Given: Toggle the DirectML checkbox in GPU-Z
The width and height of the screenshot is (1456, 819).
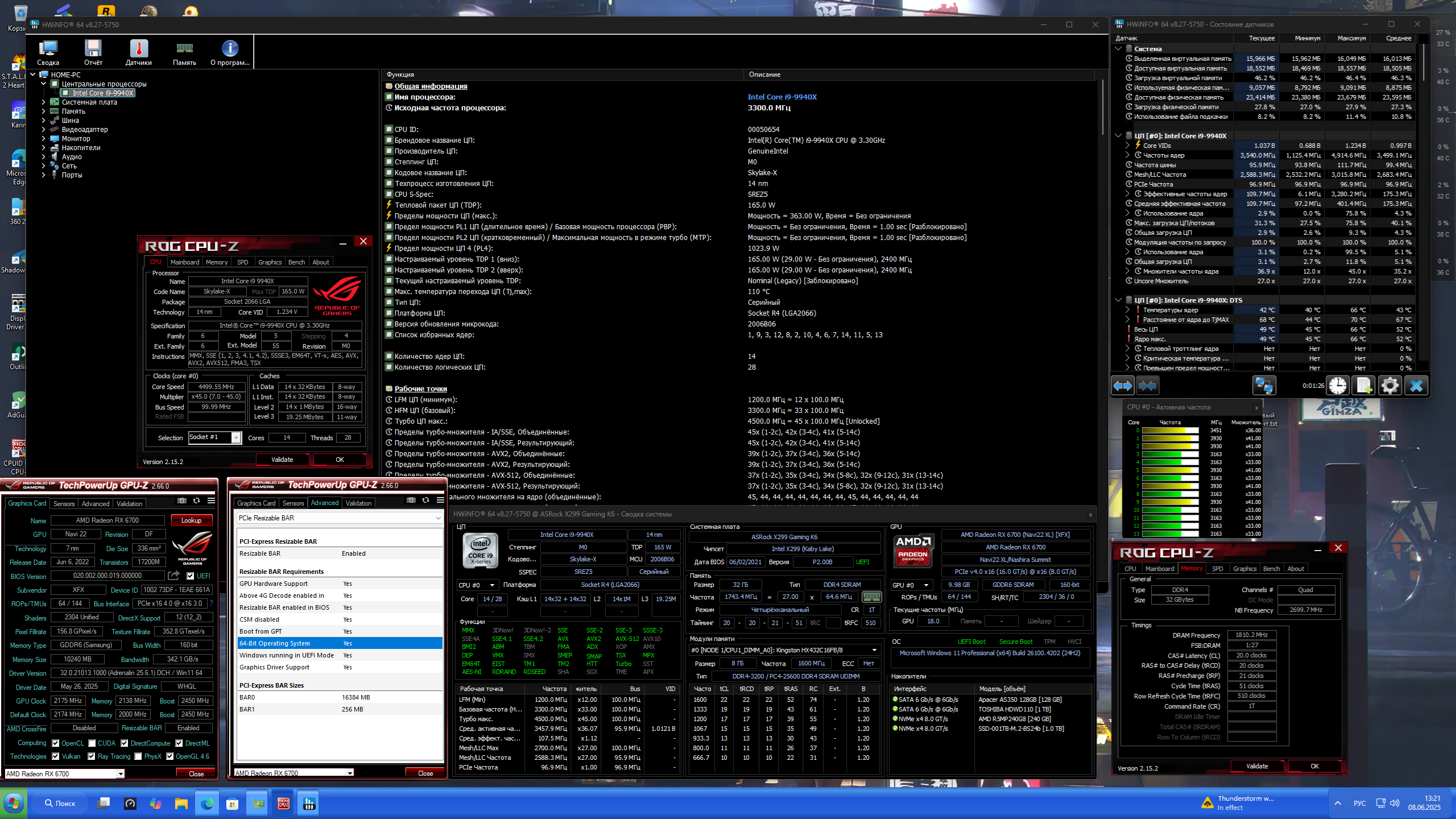Looking at the screenshot, I should pos(179,743).
